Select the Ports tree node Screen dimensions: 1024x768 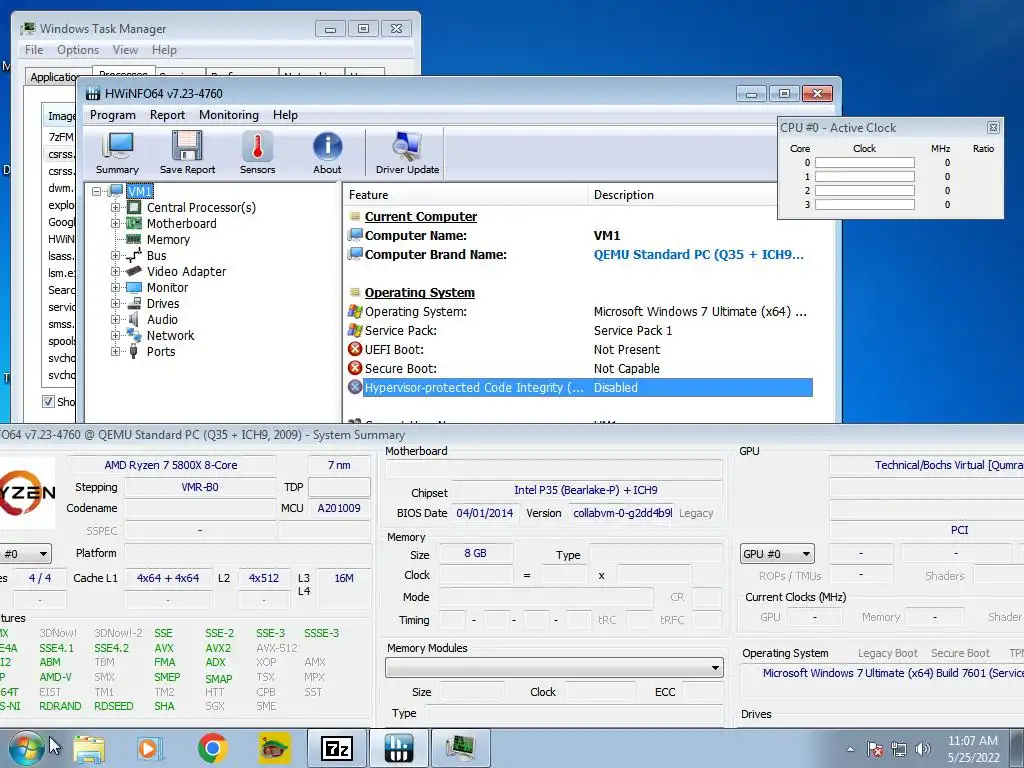coord(161,351)
